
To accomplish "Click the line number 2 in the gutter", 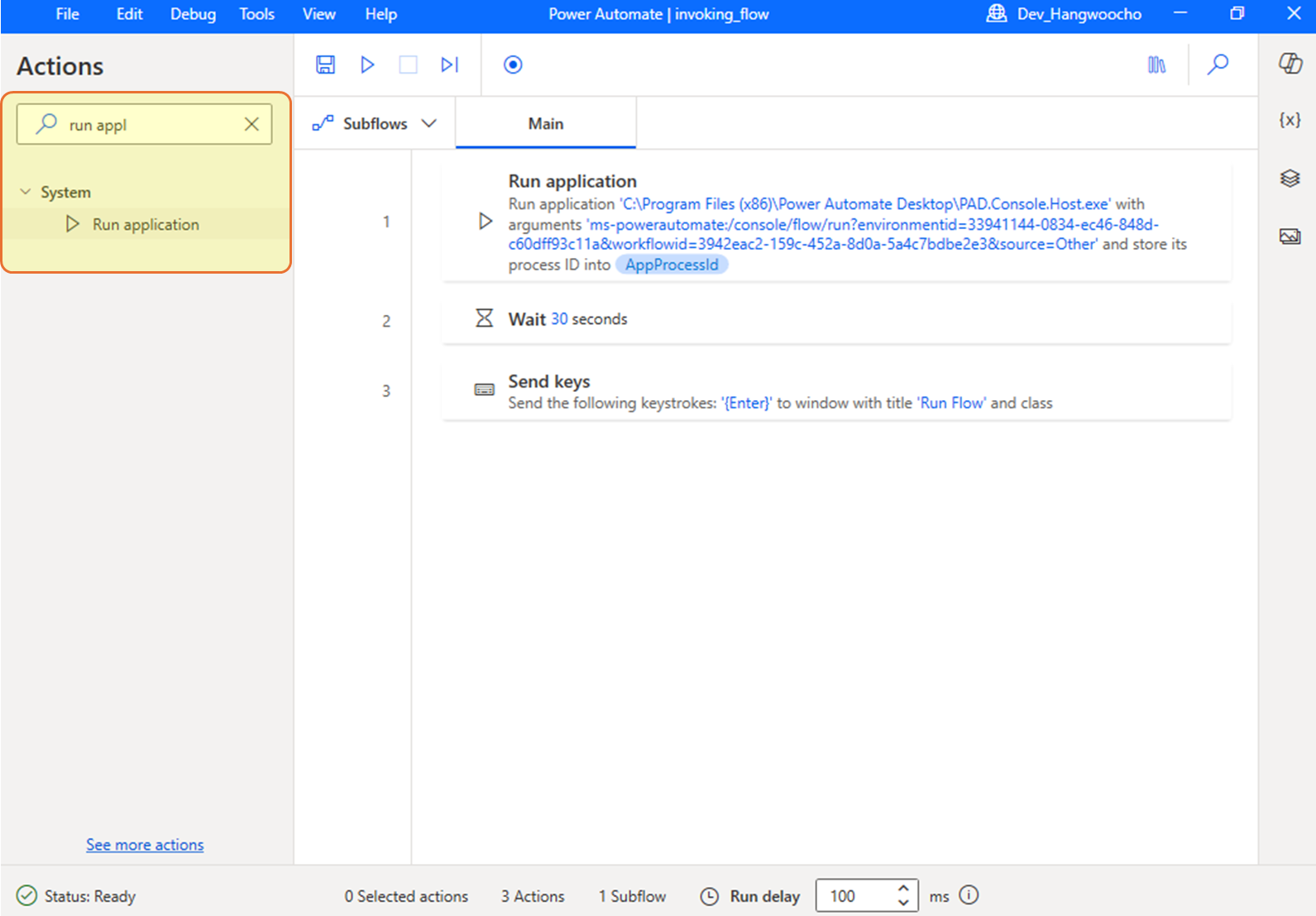I will point(386,321).
